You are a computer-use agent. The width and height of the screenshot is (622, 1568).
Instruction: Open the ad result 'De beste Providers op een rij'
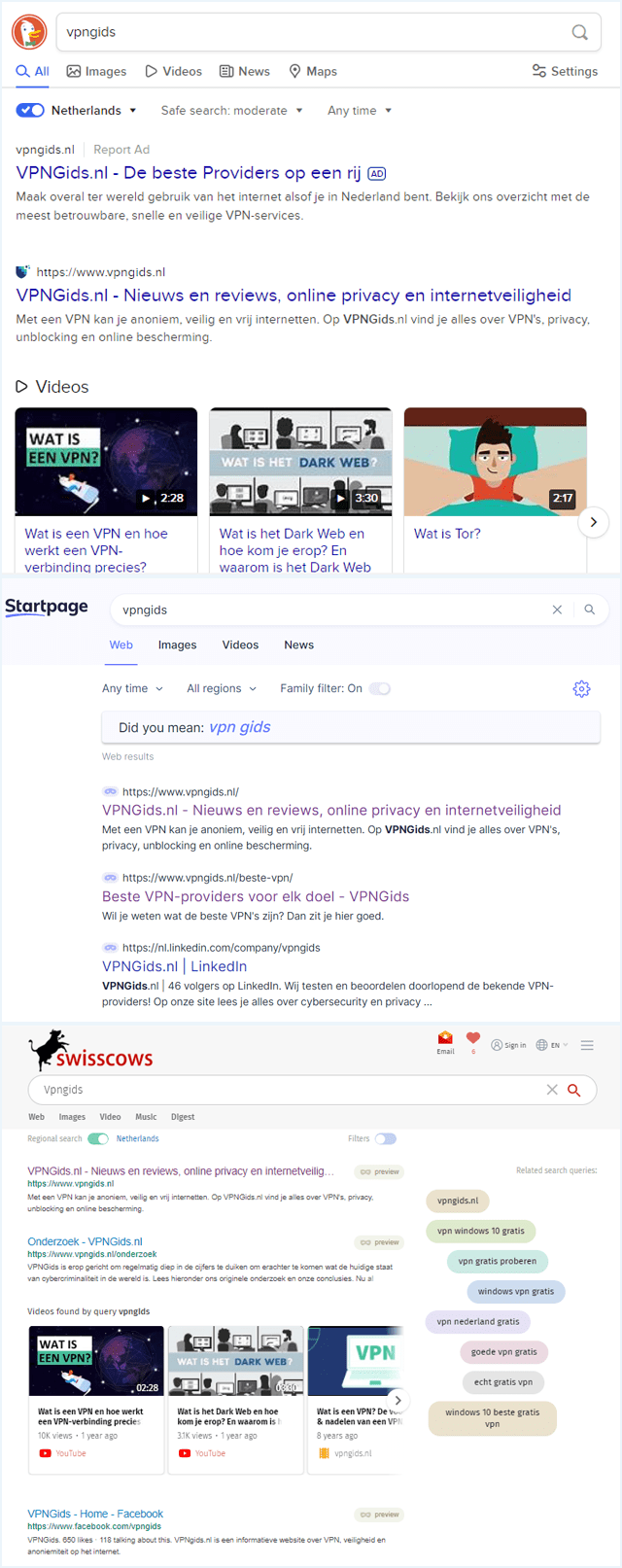189,173
